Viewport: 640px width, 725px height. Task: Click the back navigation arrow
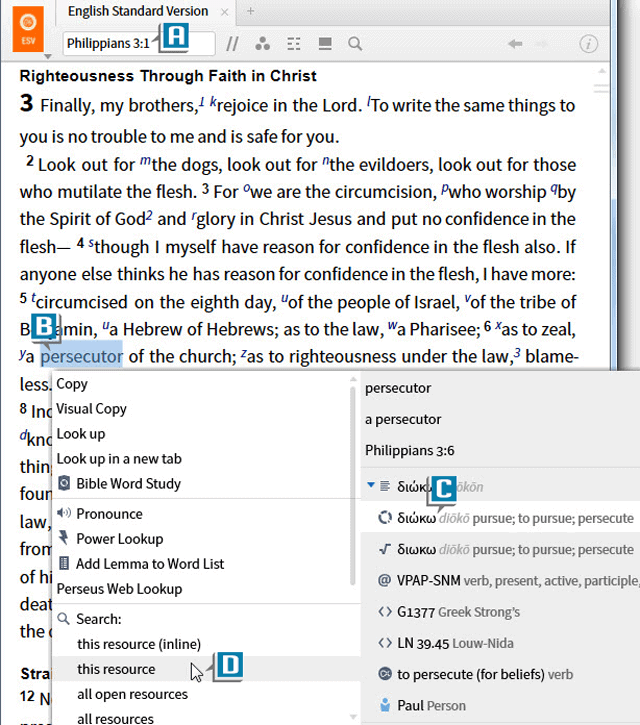[x=515, y=44]
